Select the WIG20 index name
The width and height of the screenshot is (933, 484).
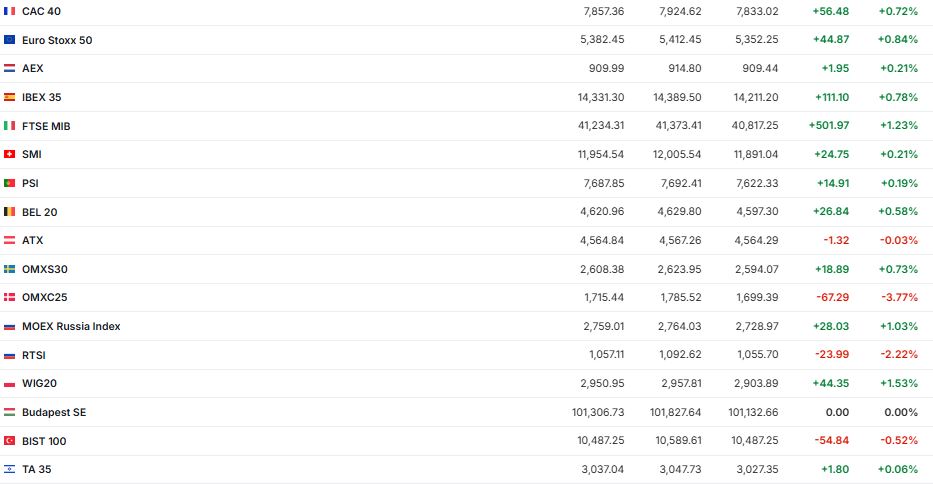tap(39, 383)
